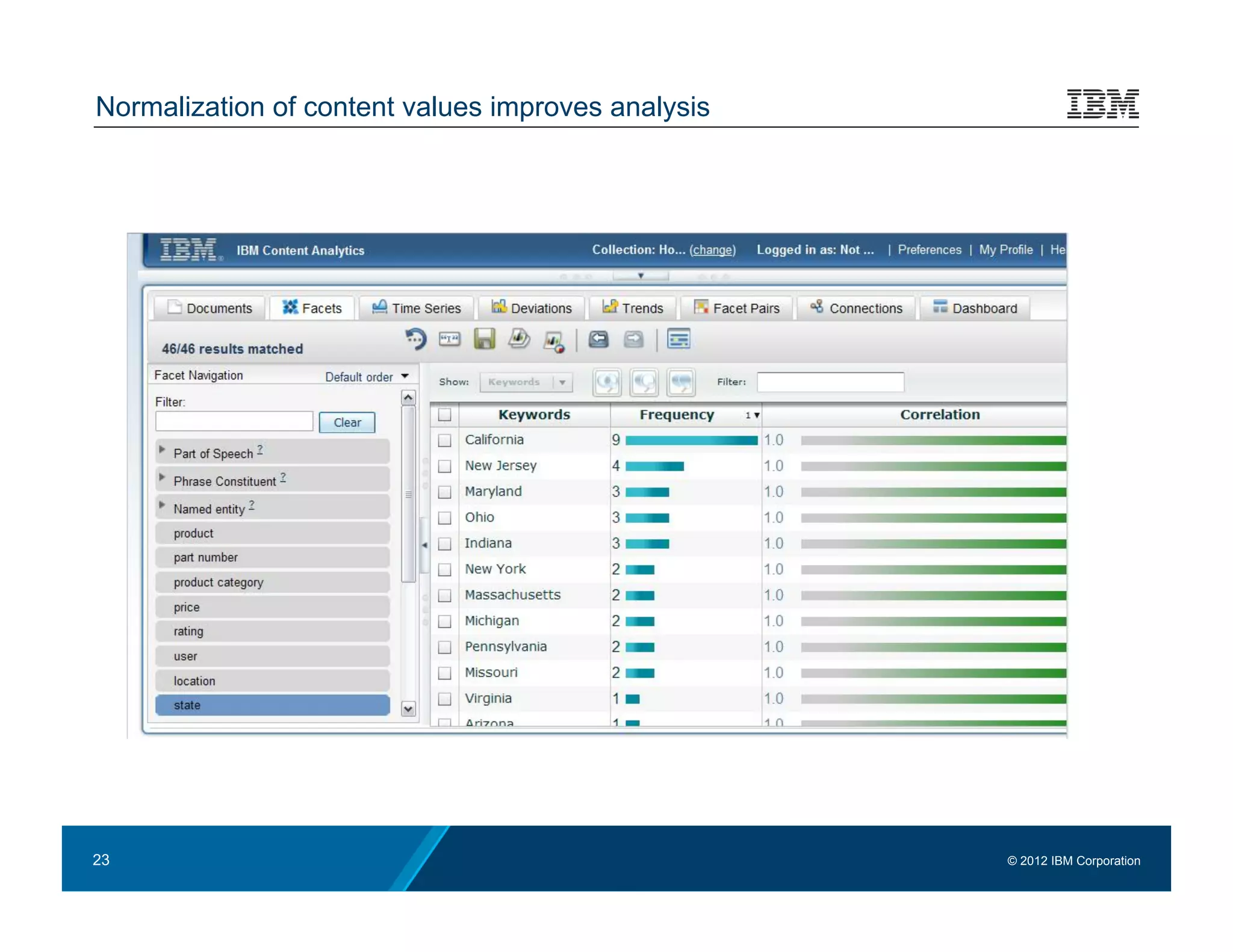Click the query text box icon in toolbar
The height and width of the screenshot is (952, 1233).
(x=449, y=339)
